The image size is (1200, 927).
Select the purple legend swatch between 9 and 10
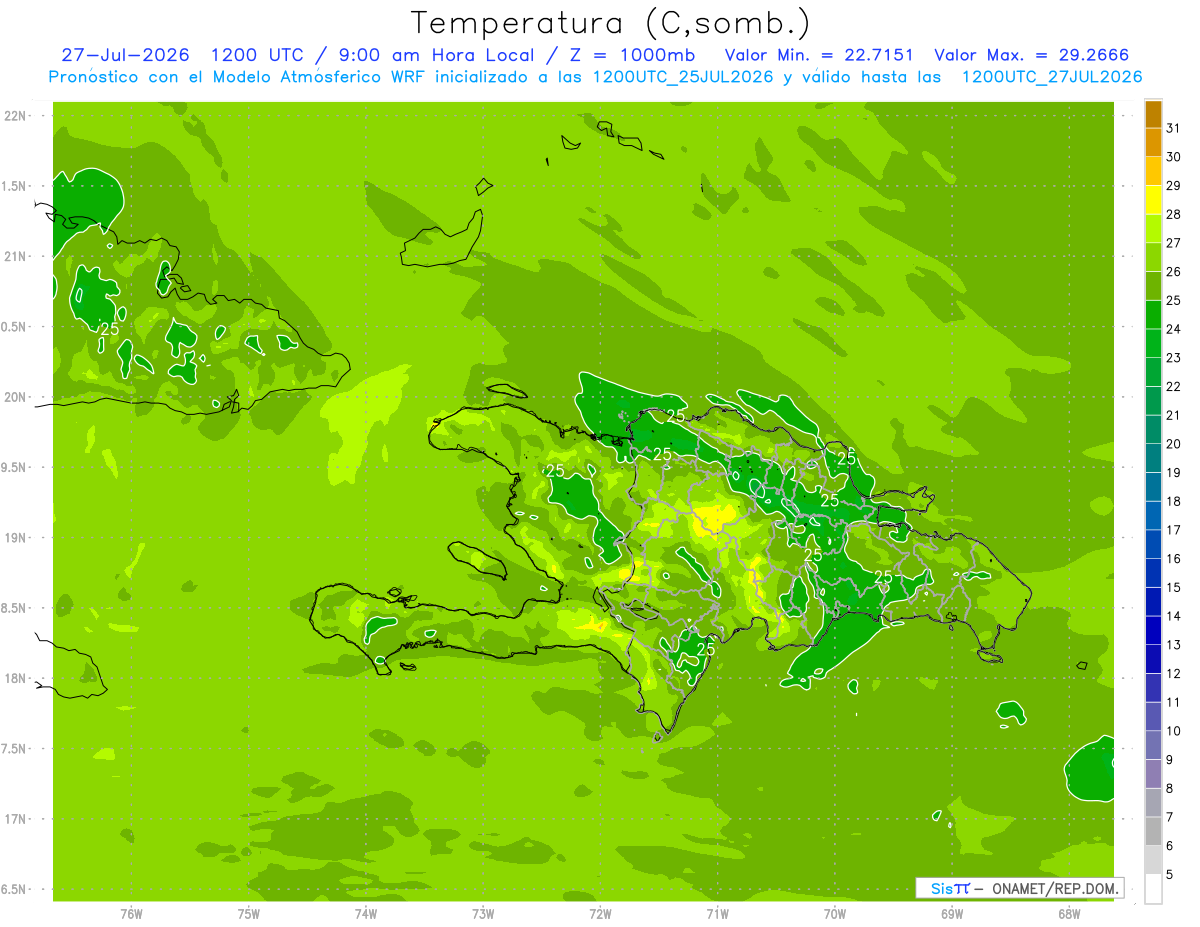click(1153, 745)
